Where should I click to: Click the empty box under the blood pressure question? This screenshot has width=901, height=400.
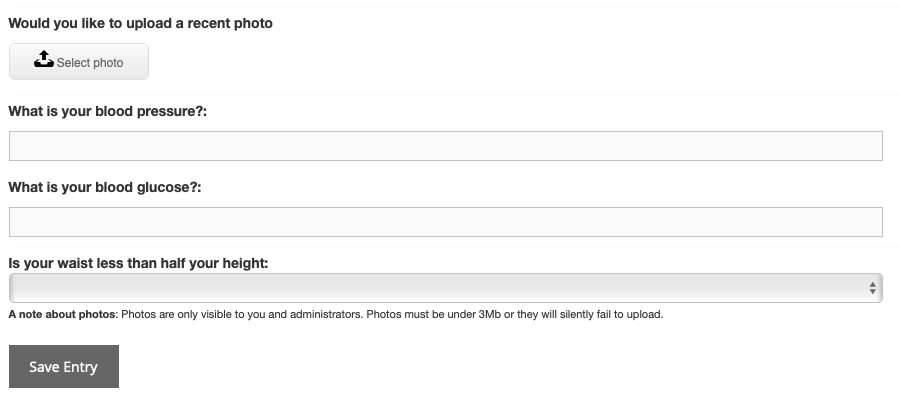click(446, 146)
